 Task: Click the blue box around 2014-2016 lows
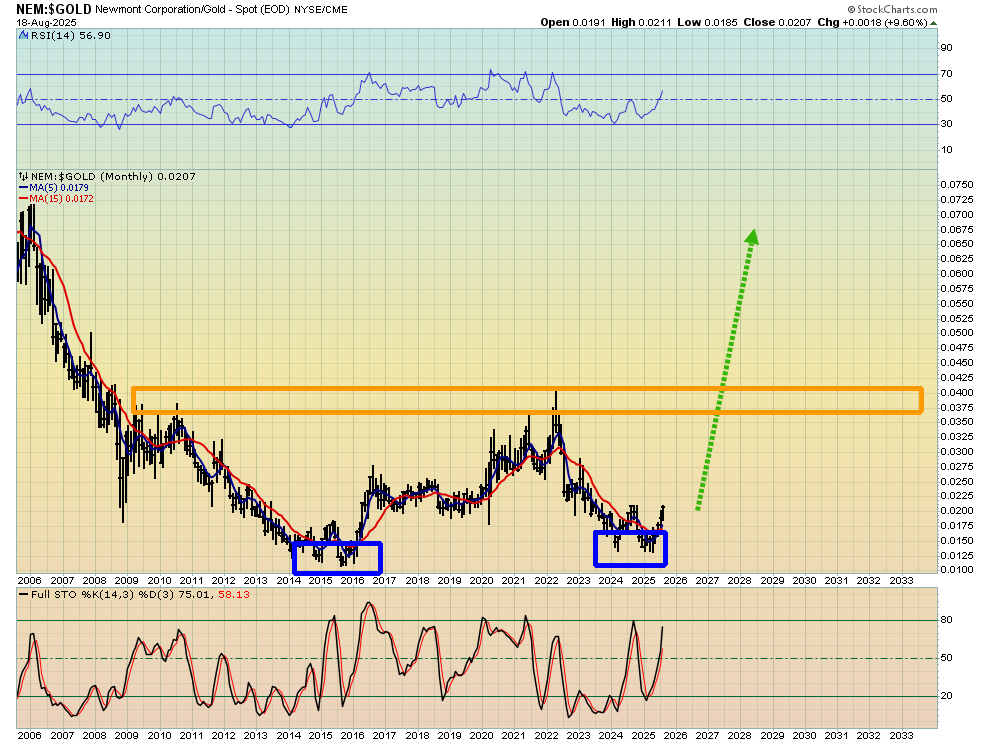tap(337, 558)
